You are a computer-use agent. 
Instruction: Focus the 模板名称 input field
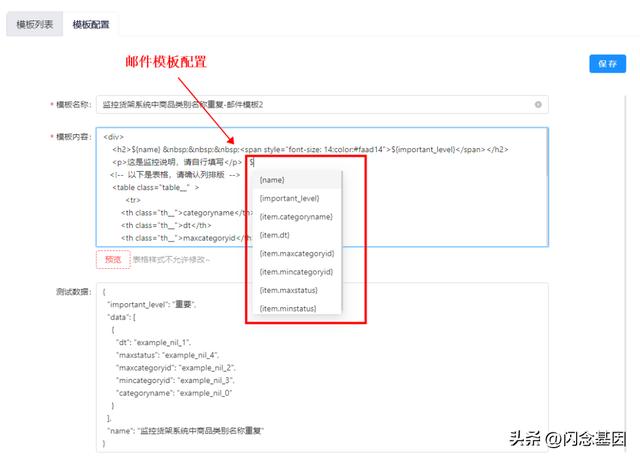322,104
